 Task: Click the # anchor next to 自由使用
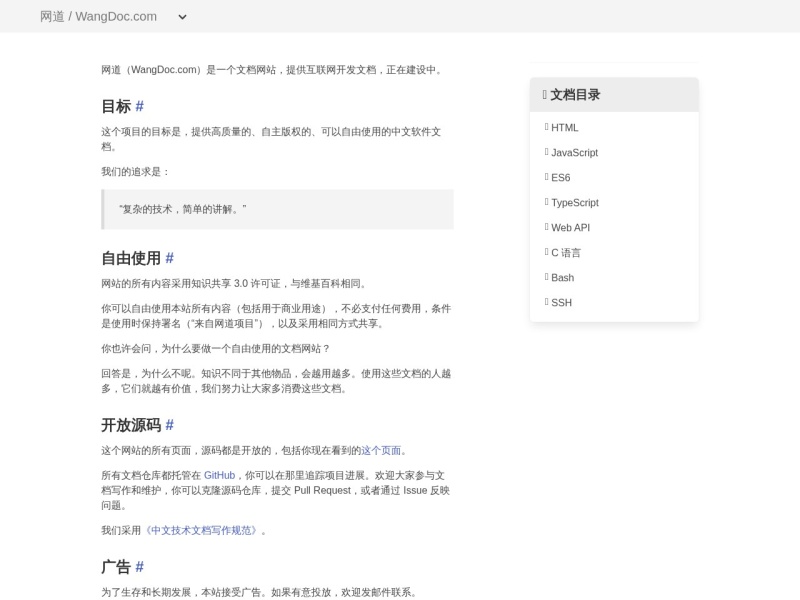tap(169, 258)
